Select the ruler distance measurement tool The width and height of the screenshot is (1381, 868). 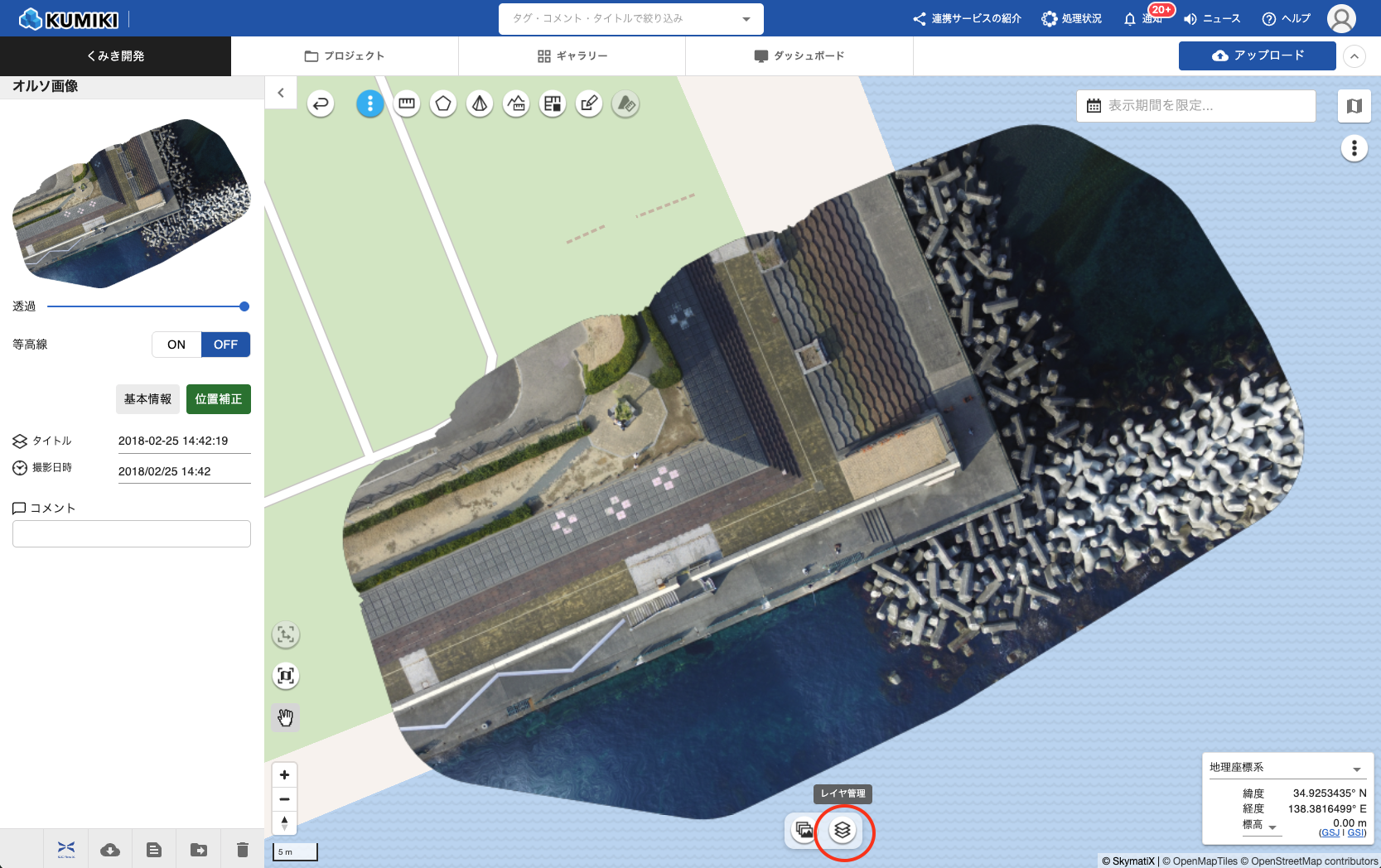point(407,104)
